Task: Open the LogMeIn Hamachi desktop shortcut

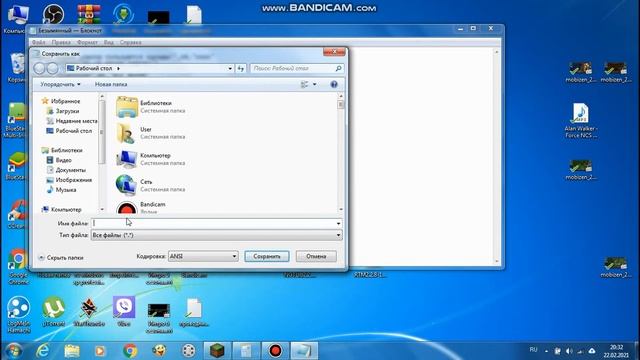Action: coord(18,314)
